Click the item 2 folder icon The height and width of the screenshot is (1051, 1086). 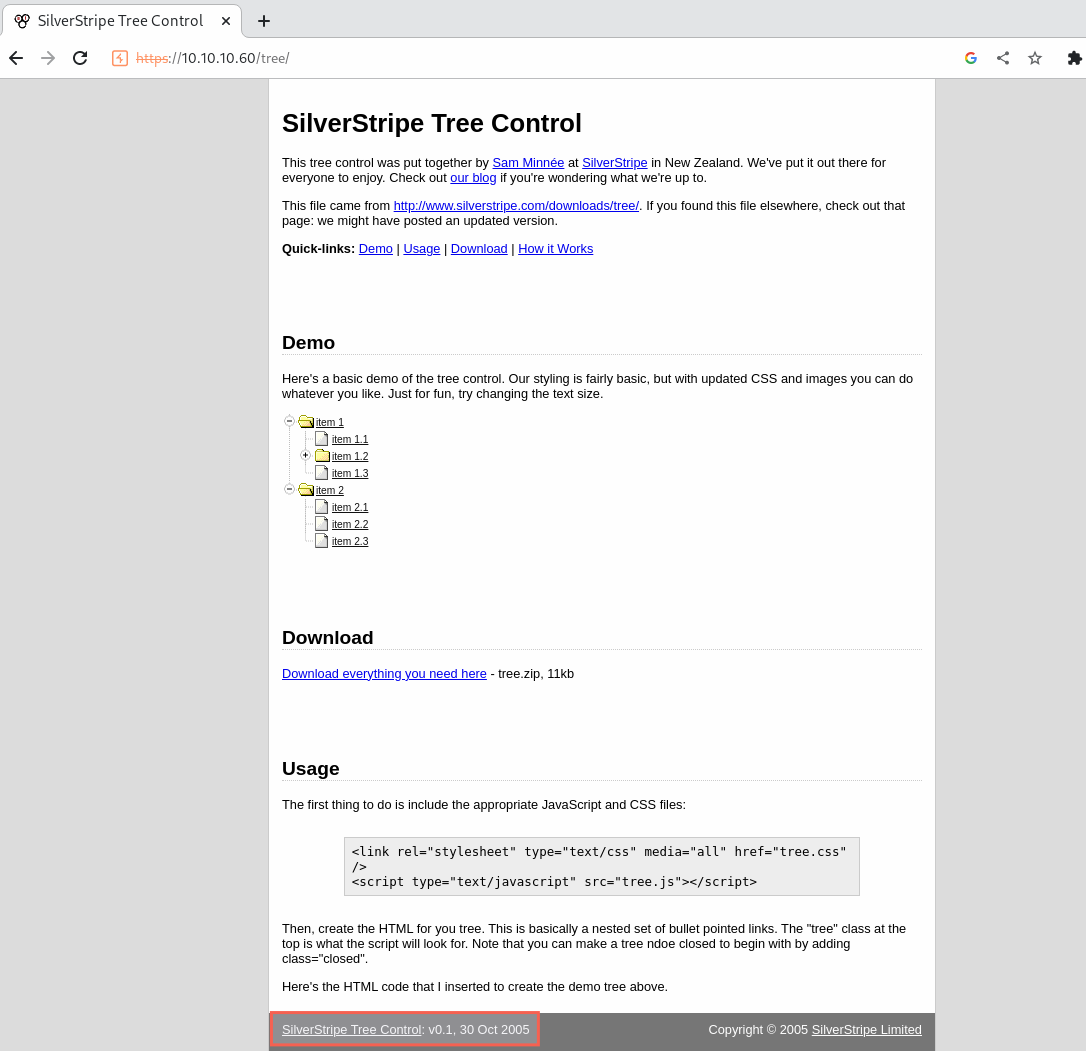click(x=306, y=489)
